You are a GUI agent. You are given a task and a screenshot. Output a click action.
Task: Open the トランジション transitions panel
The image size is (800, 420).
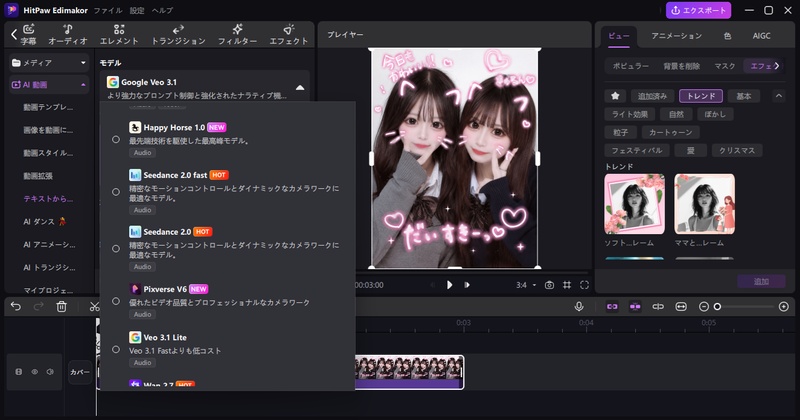click(179, 35)
